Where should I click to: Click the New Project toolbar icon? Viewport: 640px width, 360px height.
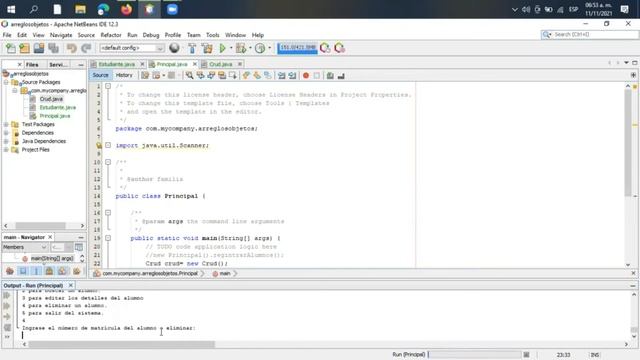[x=24, y=48]
